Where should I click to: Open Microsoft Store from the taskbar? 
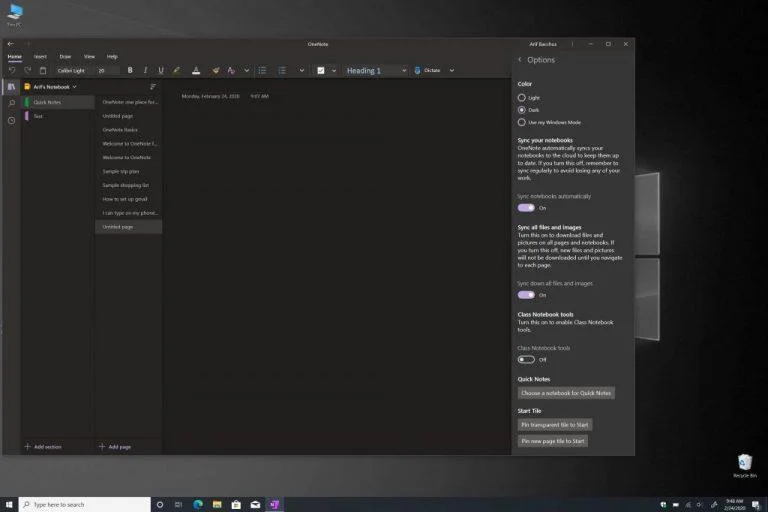(x=236, y=505)
